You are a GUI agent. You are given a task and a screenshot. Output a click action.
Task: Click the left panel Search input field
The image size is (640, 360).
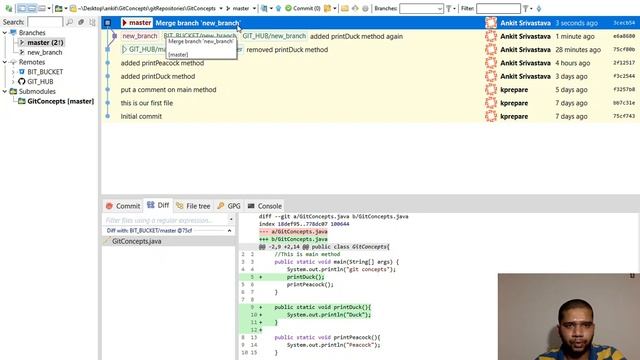pyautogui.click(x=45, y=22)
